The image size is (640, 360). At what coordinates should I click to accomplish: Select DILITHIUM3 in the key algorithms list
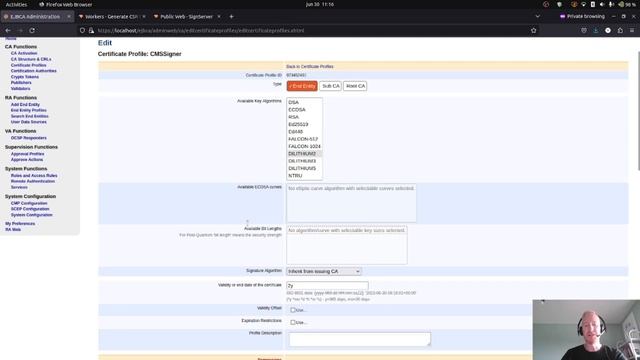[304, 161]
